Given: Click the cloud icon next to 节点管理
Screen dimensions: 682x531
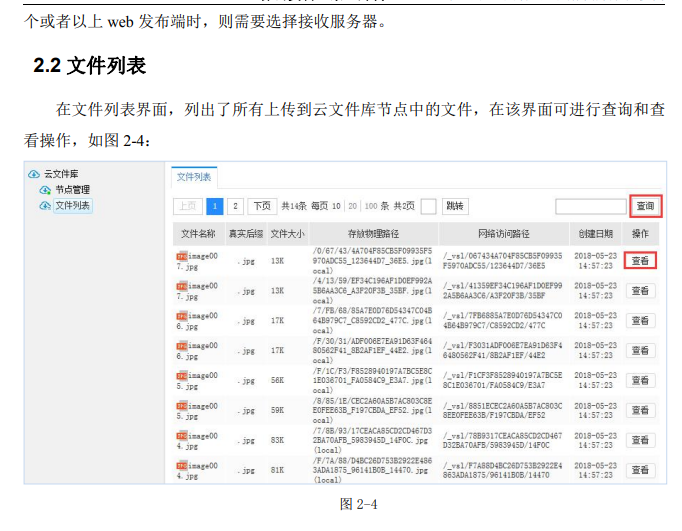Looking at the screenshot, I should pyautogui.click(x=44, y=189).
